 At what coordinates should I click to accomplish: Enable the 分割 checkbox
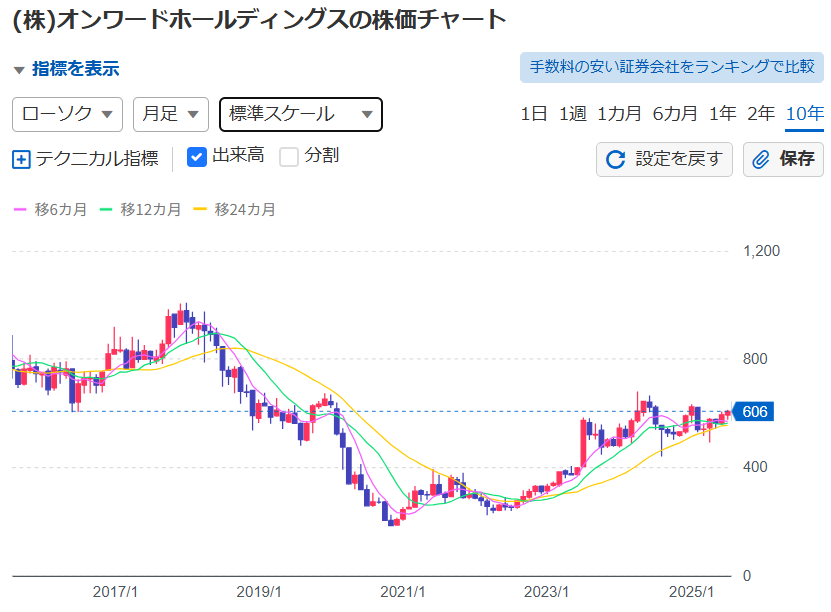coord(289,157)
